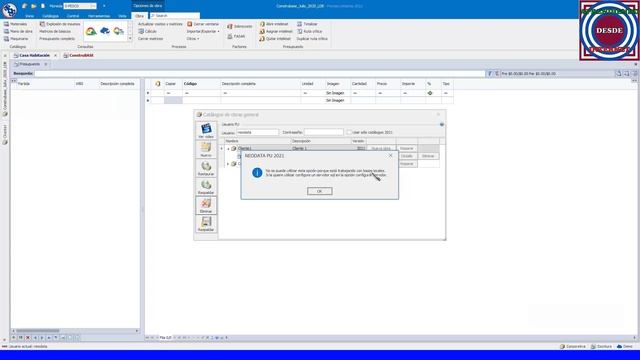Click the left panel horizontal scrollbar
640x360 pixels.
pyautogui.click(x=75, y=331)
